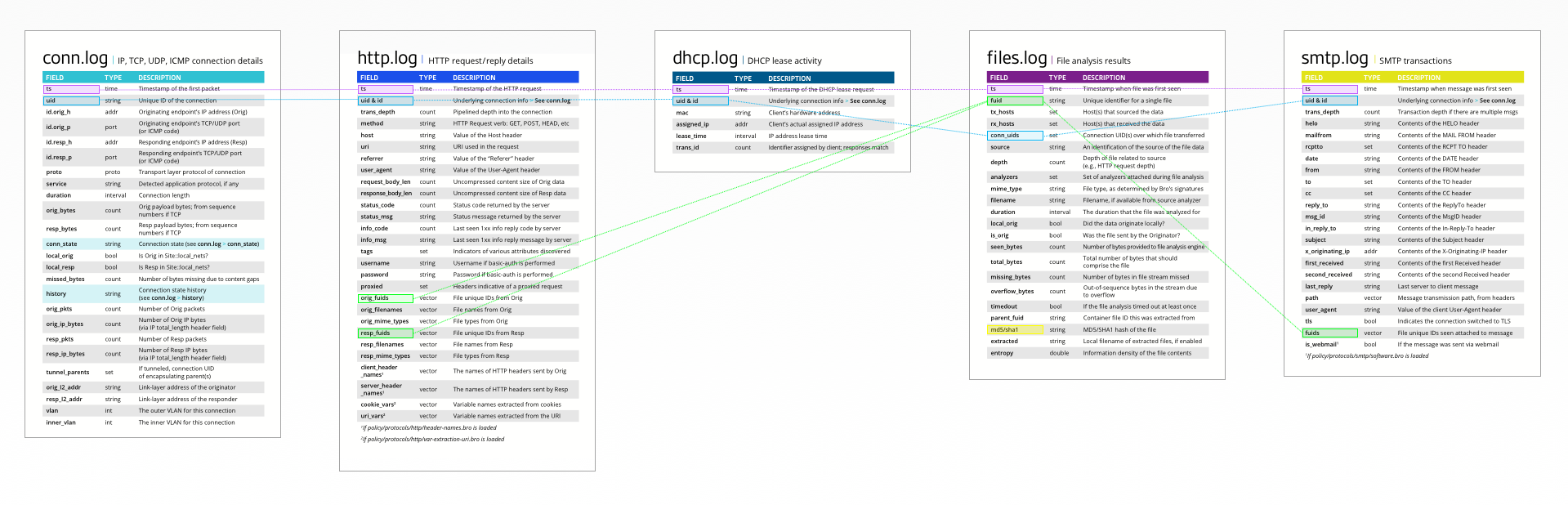The width and height of the screenshot is (1568, 505).
Task: Click the resp_fuids field in http.log
Action: click(385, 333)
